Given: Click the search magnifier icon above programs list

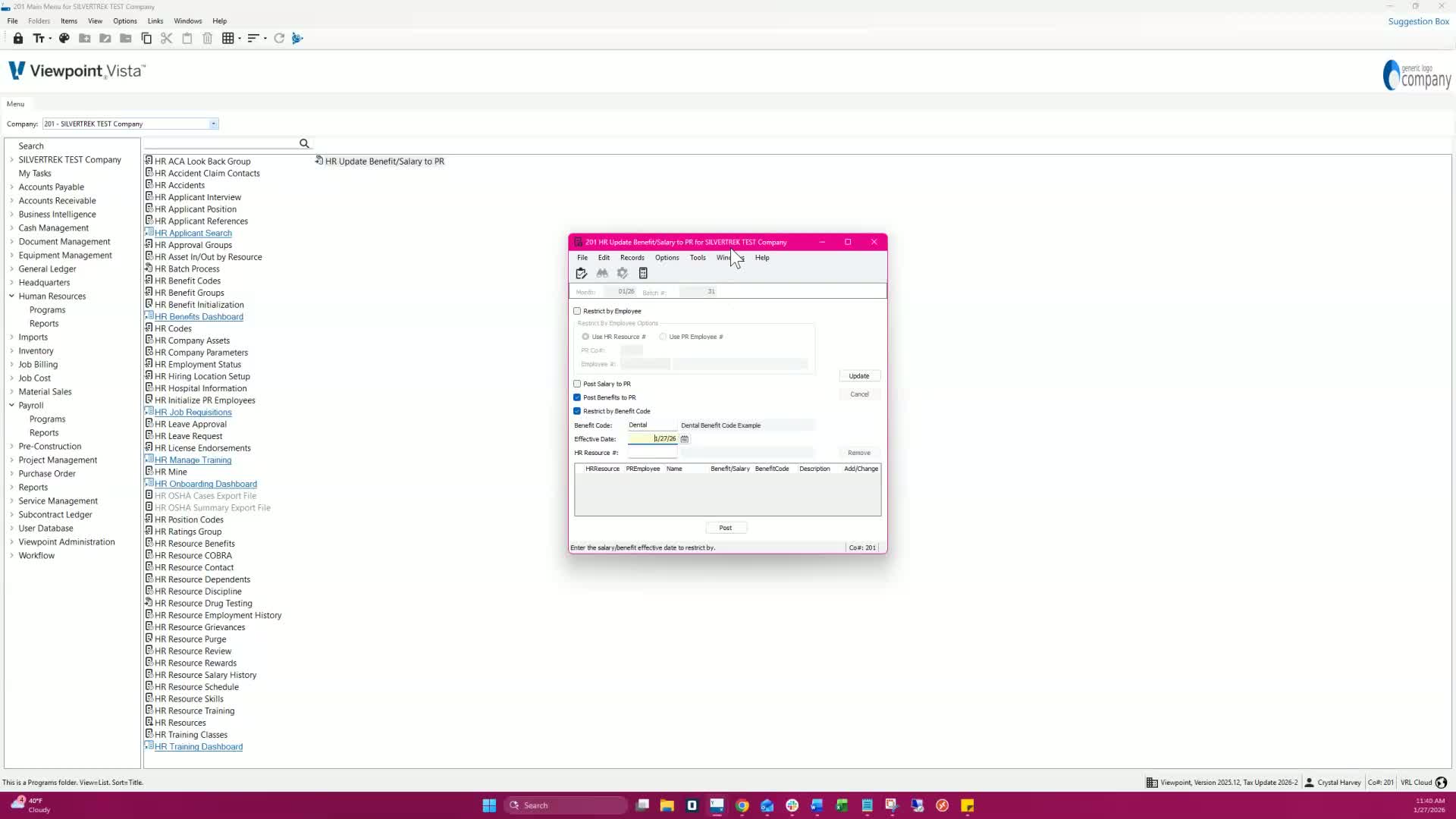Looking at the screenshot, I should 304,143.
